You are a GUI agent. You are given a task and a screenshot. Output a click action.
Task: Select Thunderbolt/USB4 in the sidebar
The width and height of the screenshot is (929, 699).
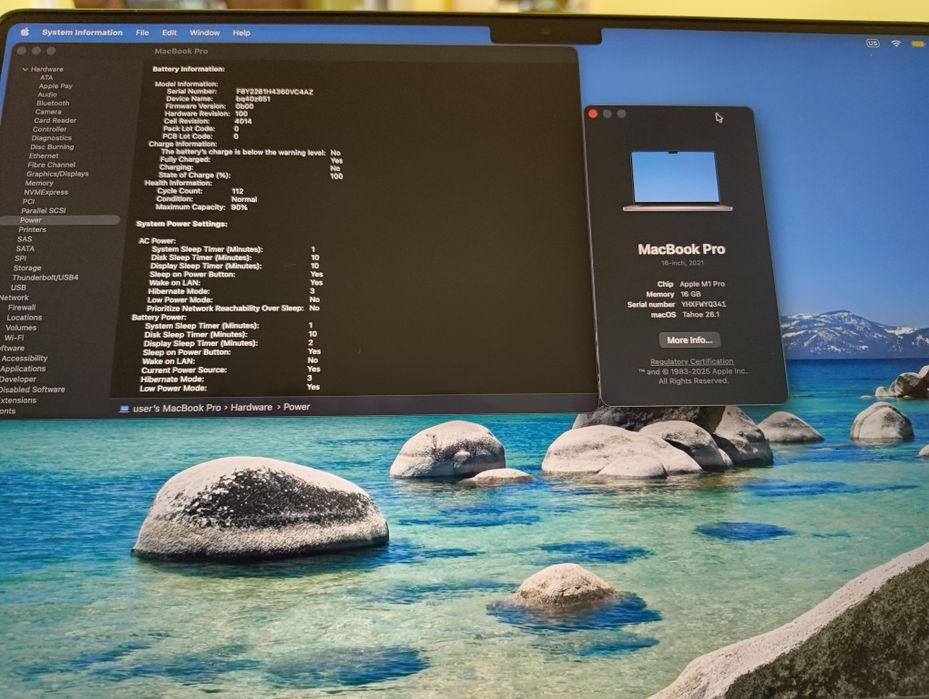click(x=45, y=277)
